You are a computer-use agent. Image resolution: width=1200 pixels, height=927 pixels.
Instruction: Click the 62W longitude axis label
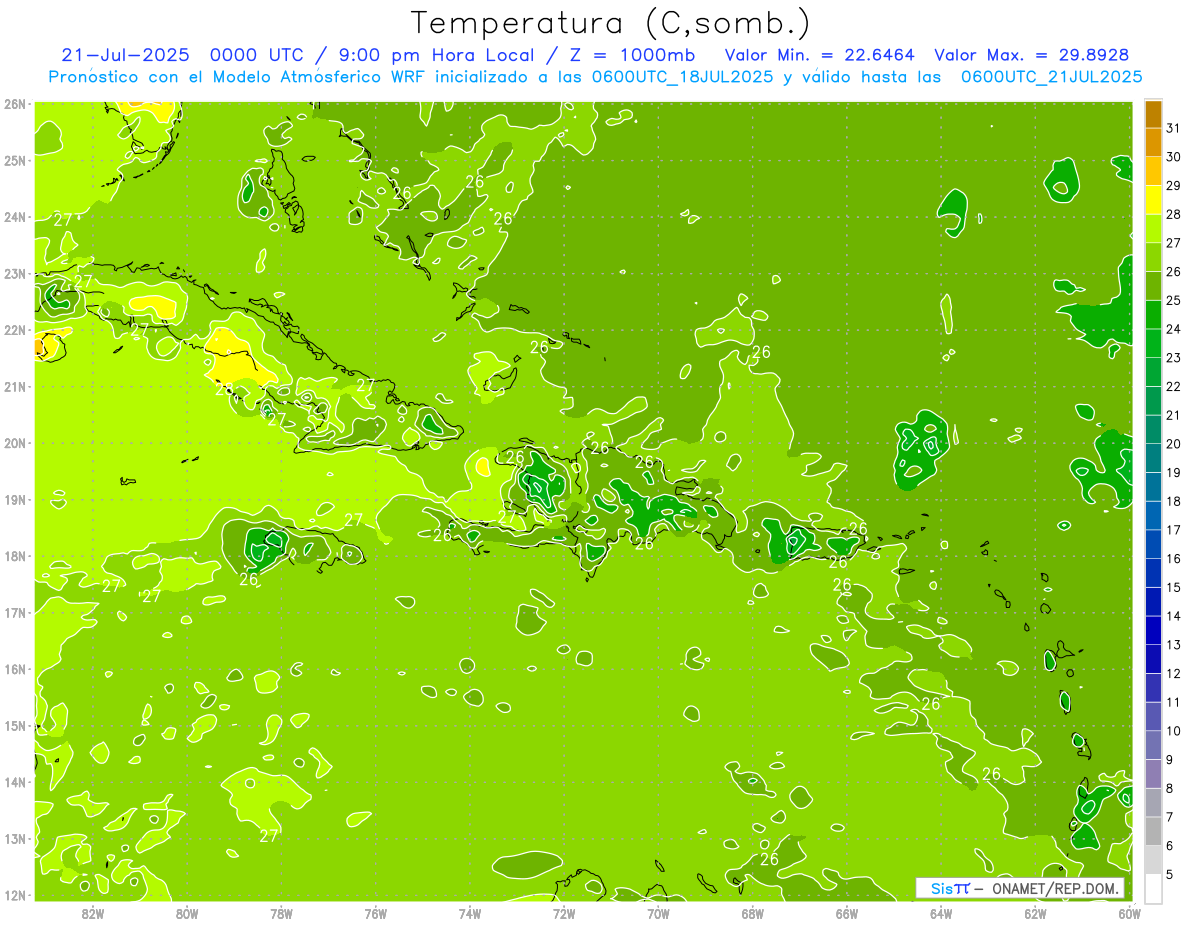coord(1036,913)
